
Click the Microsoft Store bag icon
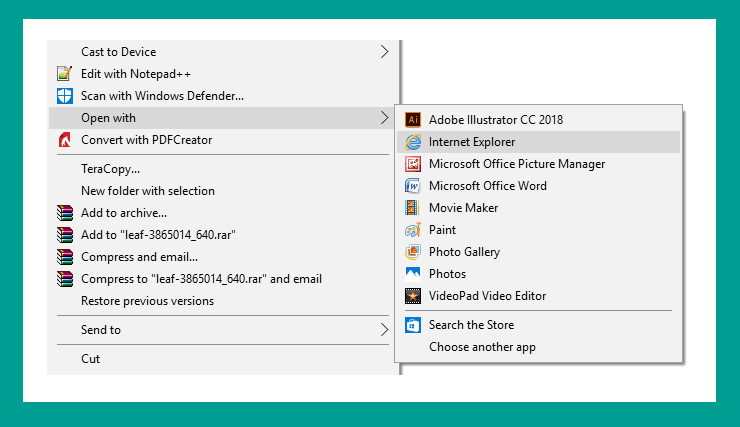(413, 325)
